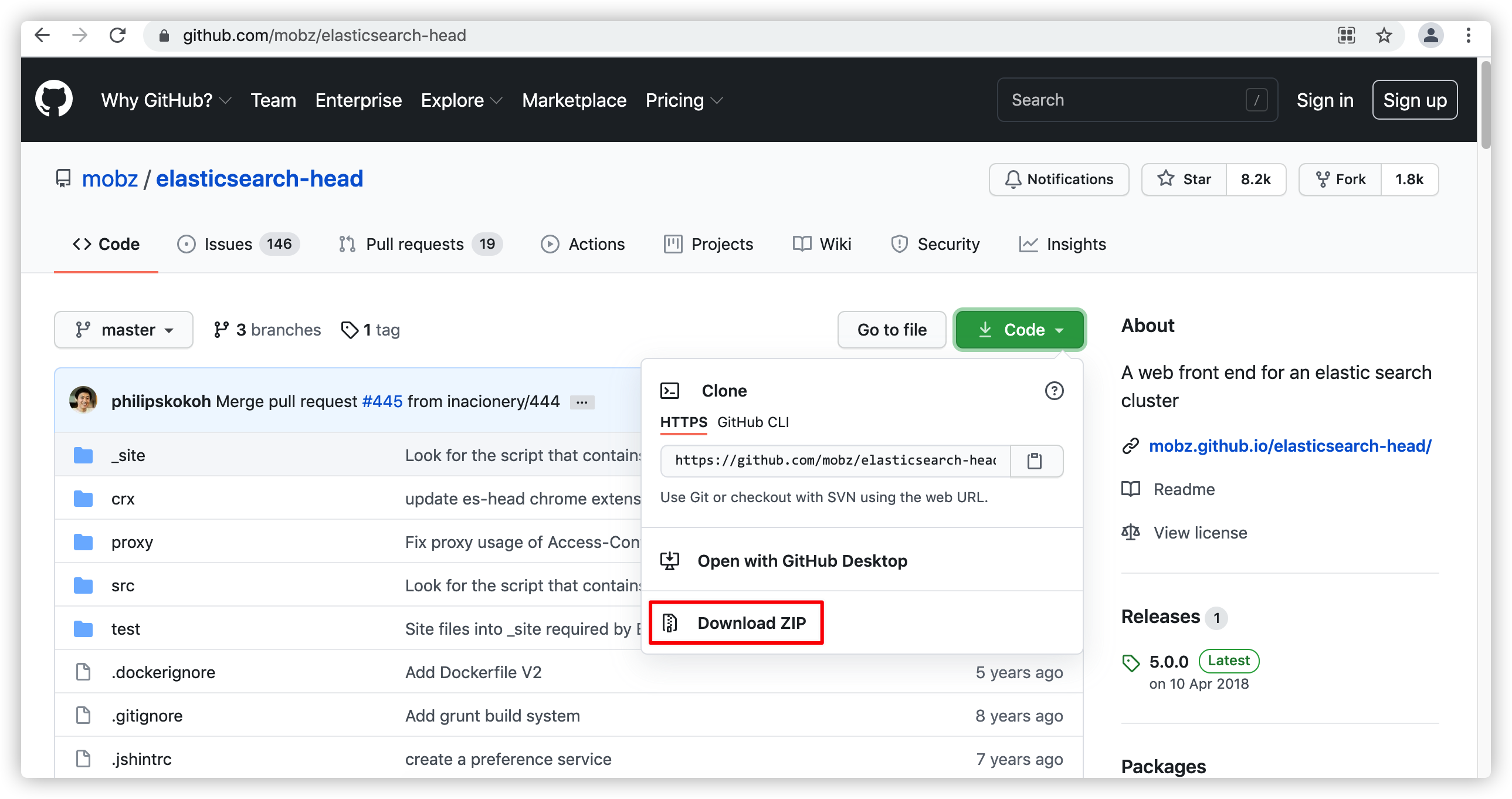
Task: Open the mobz.github.io/elasticsearch-head link
Action: [1290, 446]
